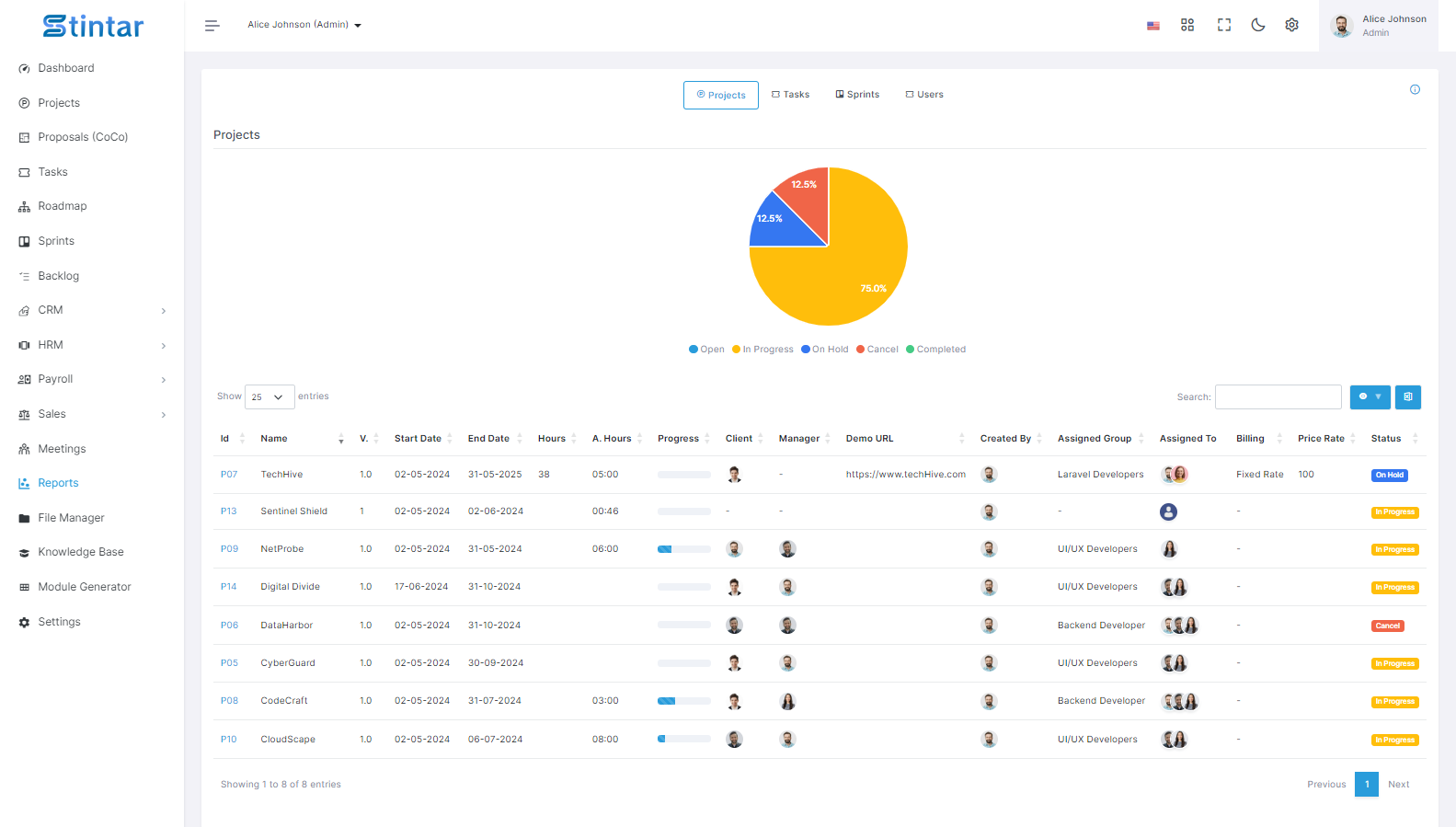Open Reports in sidebar
This screenshot has height=827, width=1456.
click(x=58, y=484)
